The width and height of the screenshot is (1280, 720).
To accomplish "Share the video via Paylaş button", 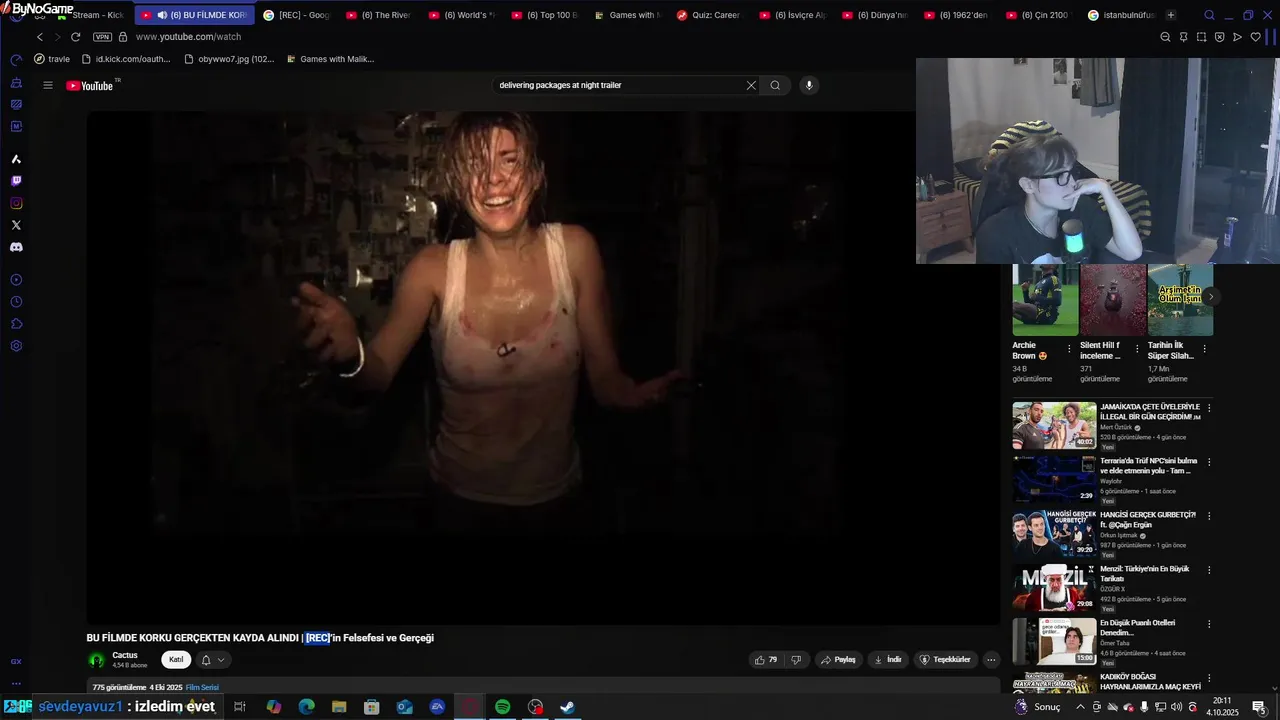I will [839, 660].
